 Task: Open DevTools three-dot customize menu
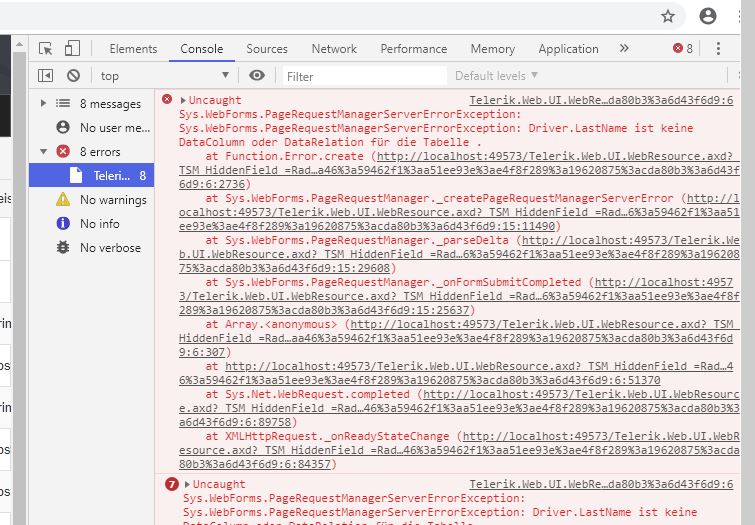pos(718,49)
